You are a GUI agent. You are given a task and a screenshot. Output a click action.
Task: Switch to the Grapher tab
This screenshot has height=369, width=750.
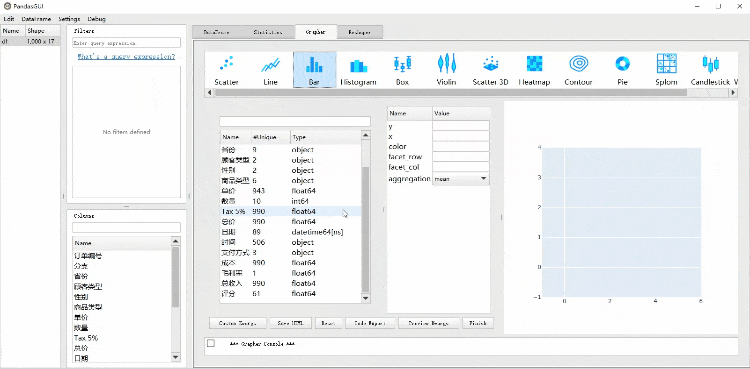pyautogui.click(x=316, y=32)
